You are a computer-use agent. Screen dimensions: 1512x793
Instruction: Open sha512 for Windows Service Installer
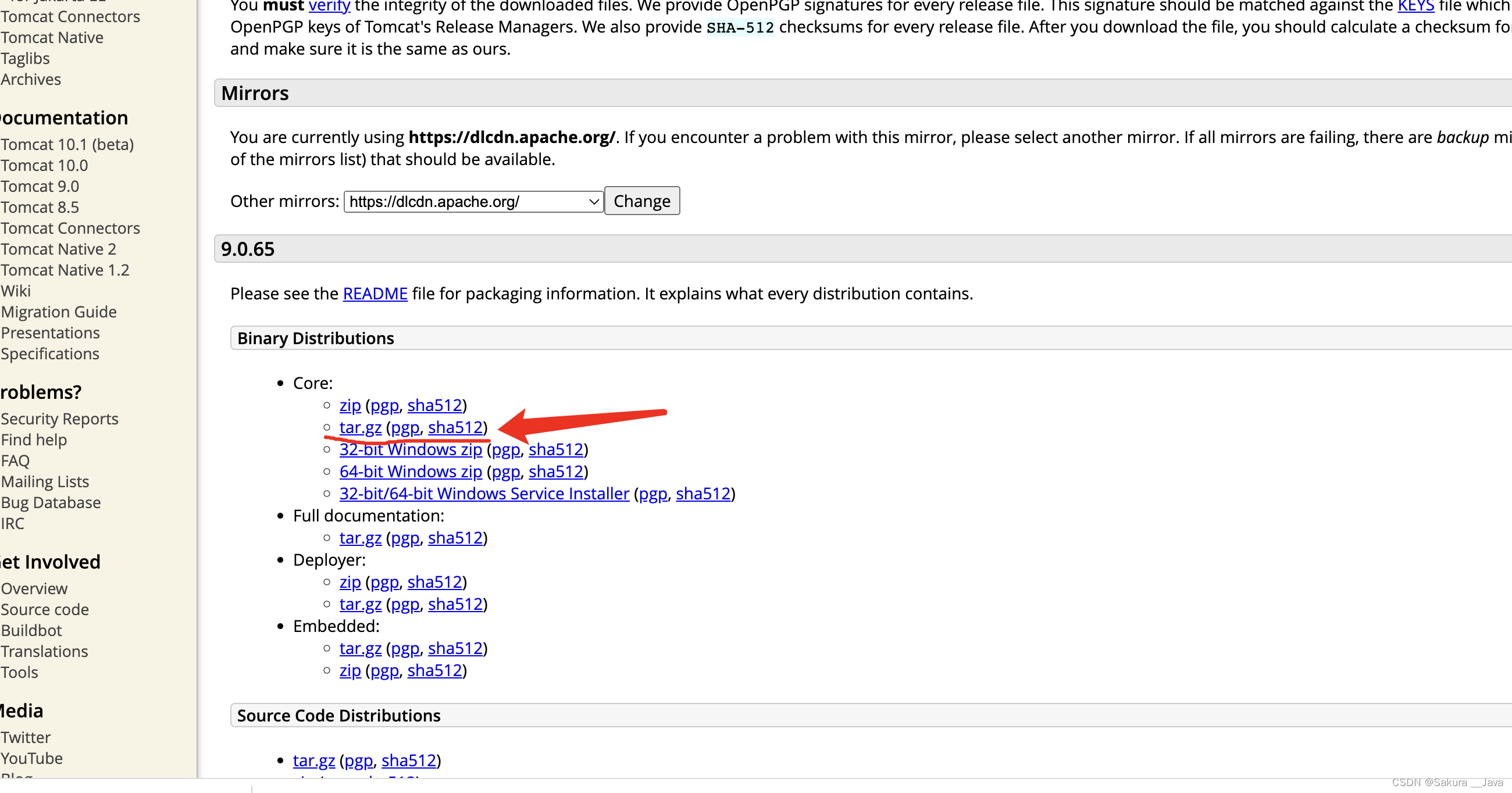[x=702, y=494]
